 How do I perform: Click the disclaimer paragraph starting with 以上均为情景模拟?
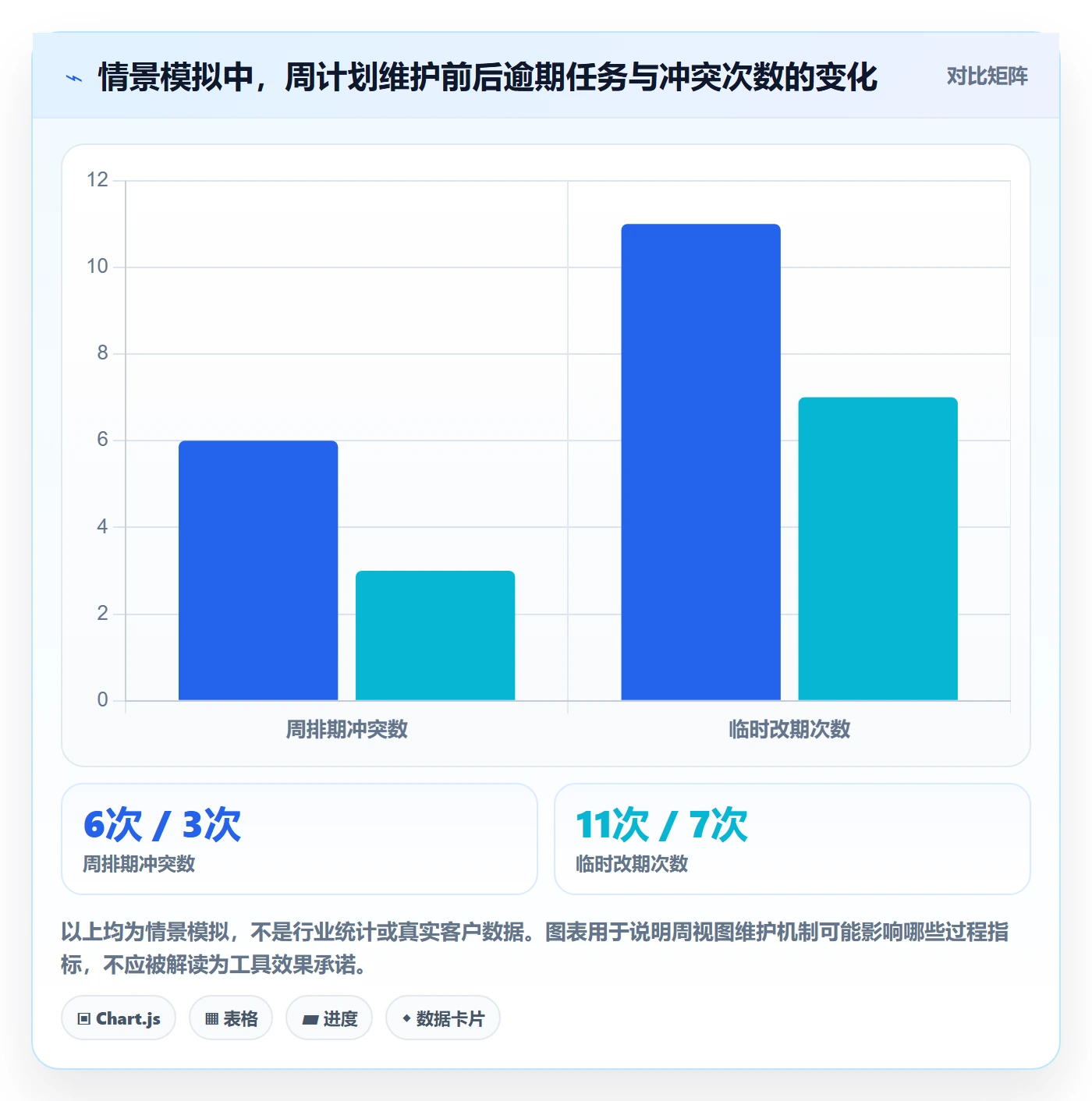tap(535, 948)
